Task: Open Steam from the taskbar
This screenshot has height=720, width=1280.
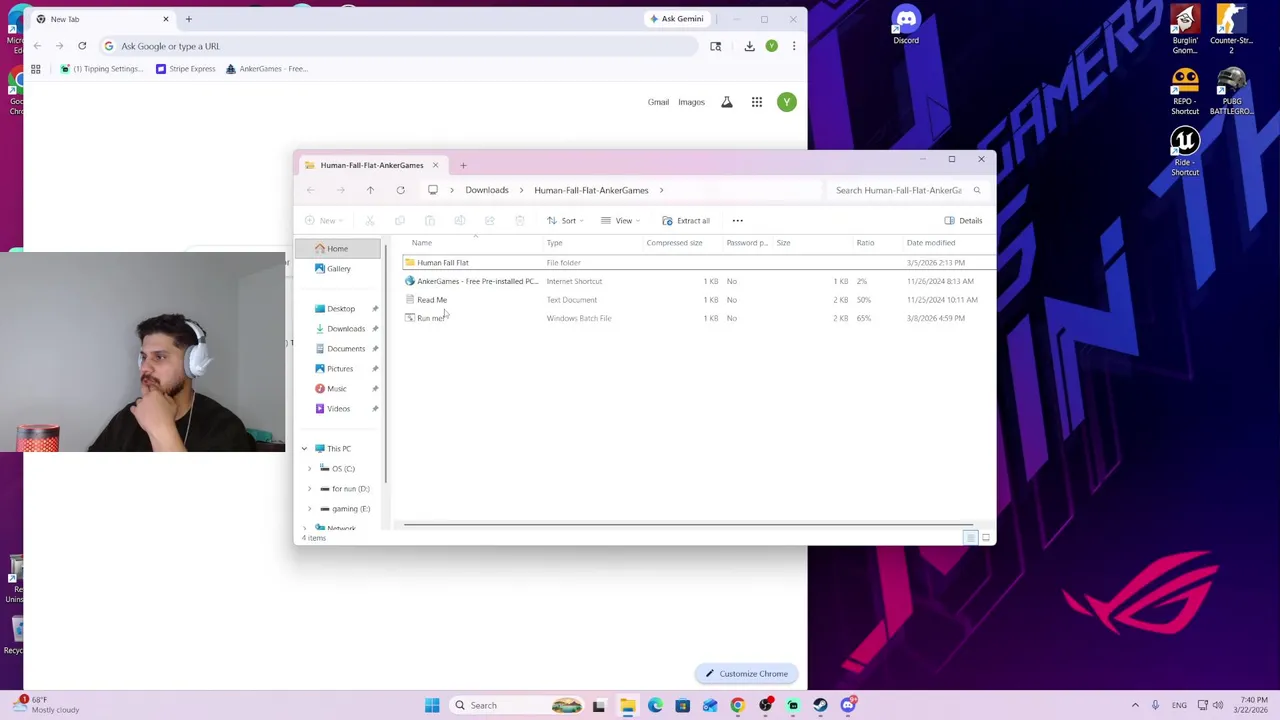Action: pyautogui.click(x=820, y=706)
